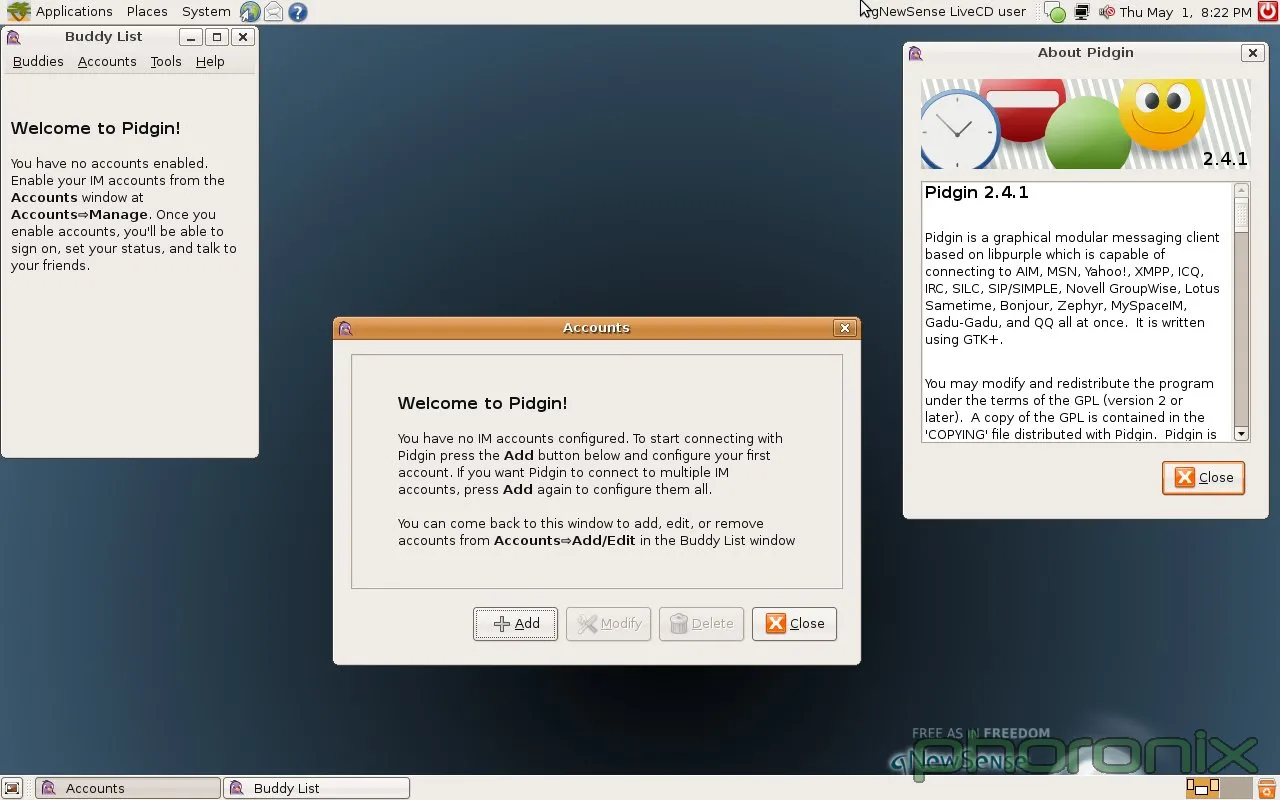Click the network monitor tray icon
The height and width of the screenshot is (800, 1280).
point(1081,12)
